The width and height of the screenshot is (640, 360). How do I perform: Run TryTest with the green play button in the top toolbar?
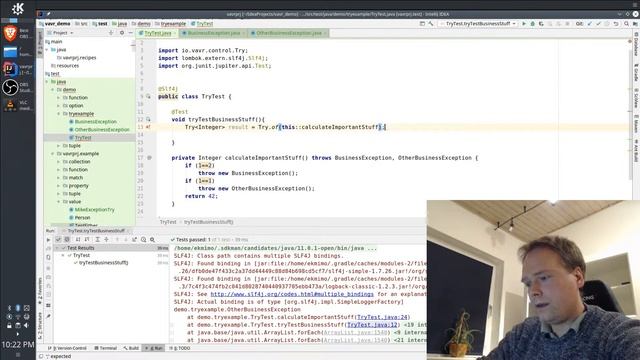[x=524, y=24]
